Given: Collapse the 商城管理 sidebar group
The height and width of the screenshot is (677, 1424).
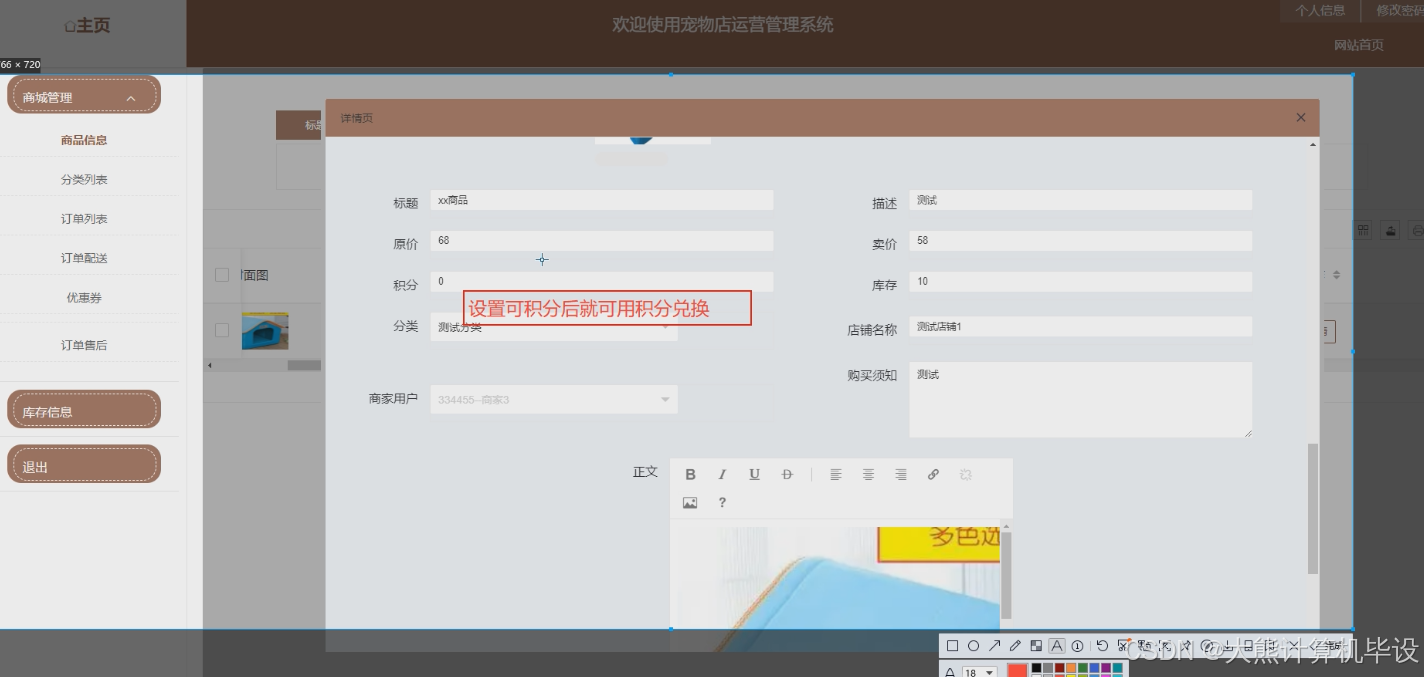Looking at the screenshot, I should 131,98.
